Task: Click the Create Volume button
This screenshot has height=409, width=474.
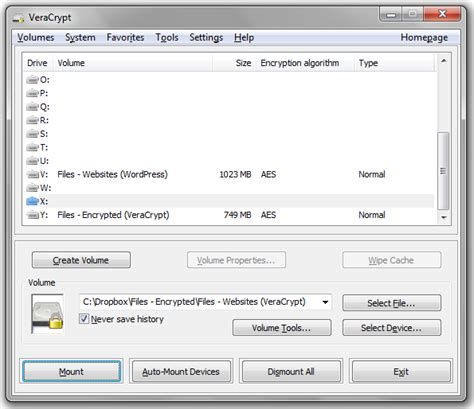Action: 81,260
